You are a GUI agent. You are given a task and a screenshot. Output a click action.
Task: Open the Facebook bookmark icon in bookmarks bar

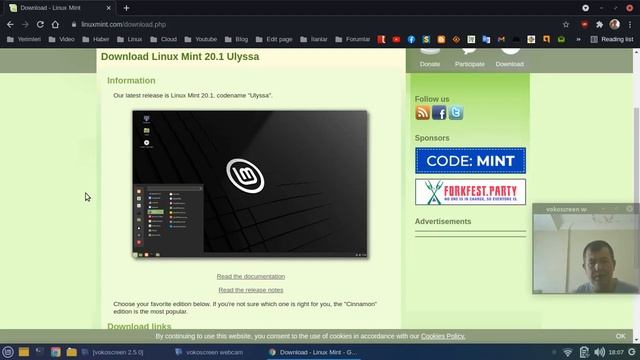tap(411, 39)
